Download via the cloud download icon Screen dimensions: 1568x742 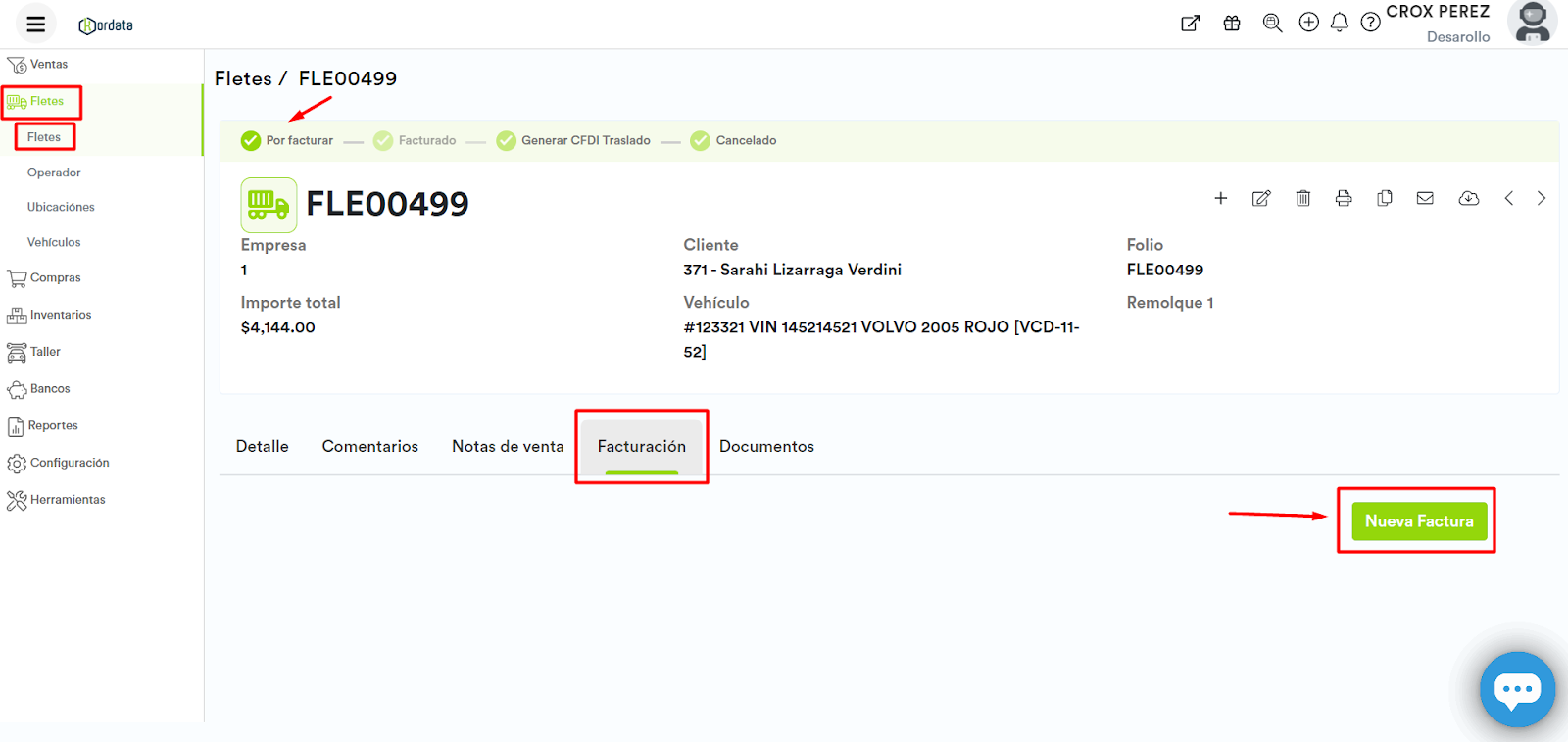[x=1468, y=199]
